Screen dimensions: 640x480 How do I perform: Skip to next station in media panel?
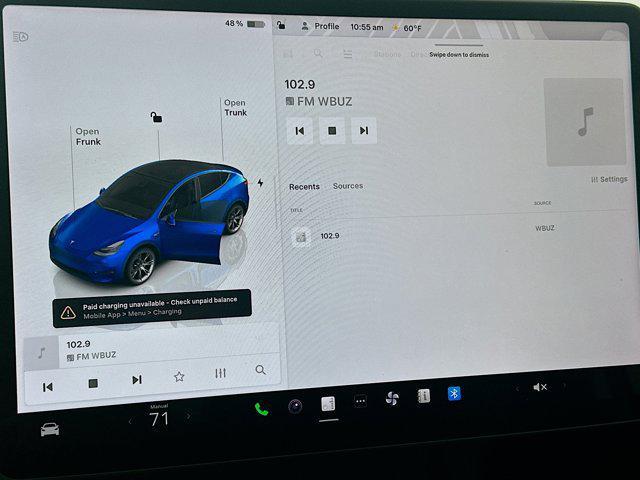tap(364, 130)
